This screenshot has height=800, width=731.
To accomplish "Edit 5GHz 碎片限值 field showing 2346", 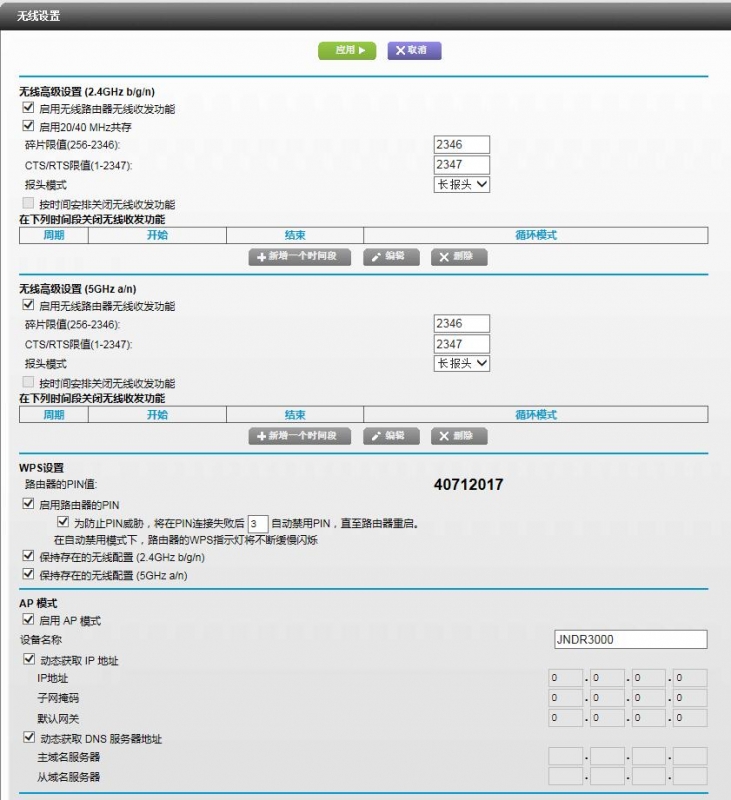I will pyautogui.click(x=462, y=323).
